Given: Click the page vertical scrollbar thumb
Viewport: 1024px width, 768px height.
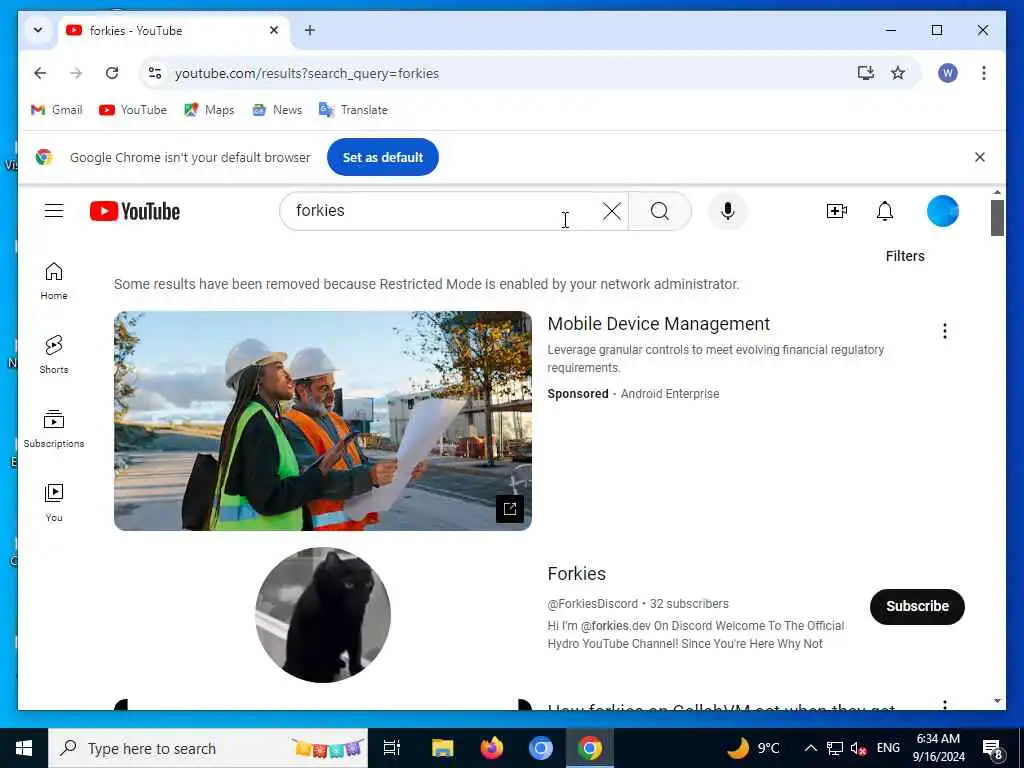Looking at the screenshot, I should (997, 217).
